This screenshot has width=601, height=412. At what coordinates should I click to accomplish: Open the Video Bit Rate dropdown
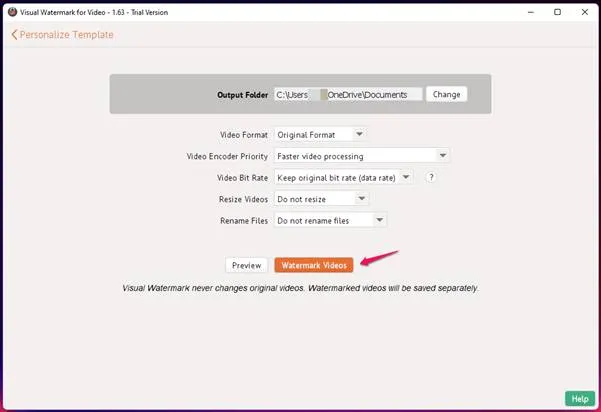tap(343, 177)
